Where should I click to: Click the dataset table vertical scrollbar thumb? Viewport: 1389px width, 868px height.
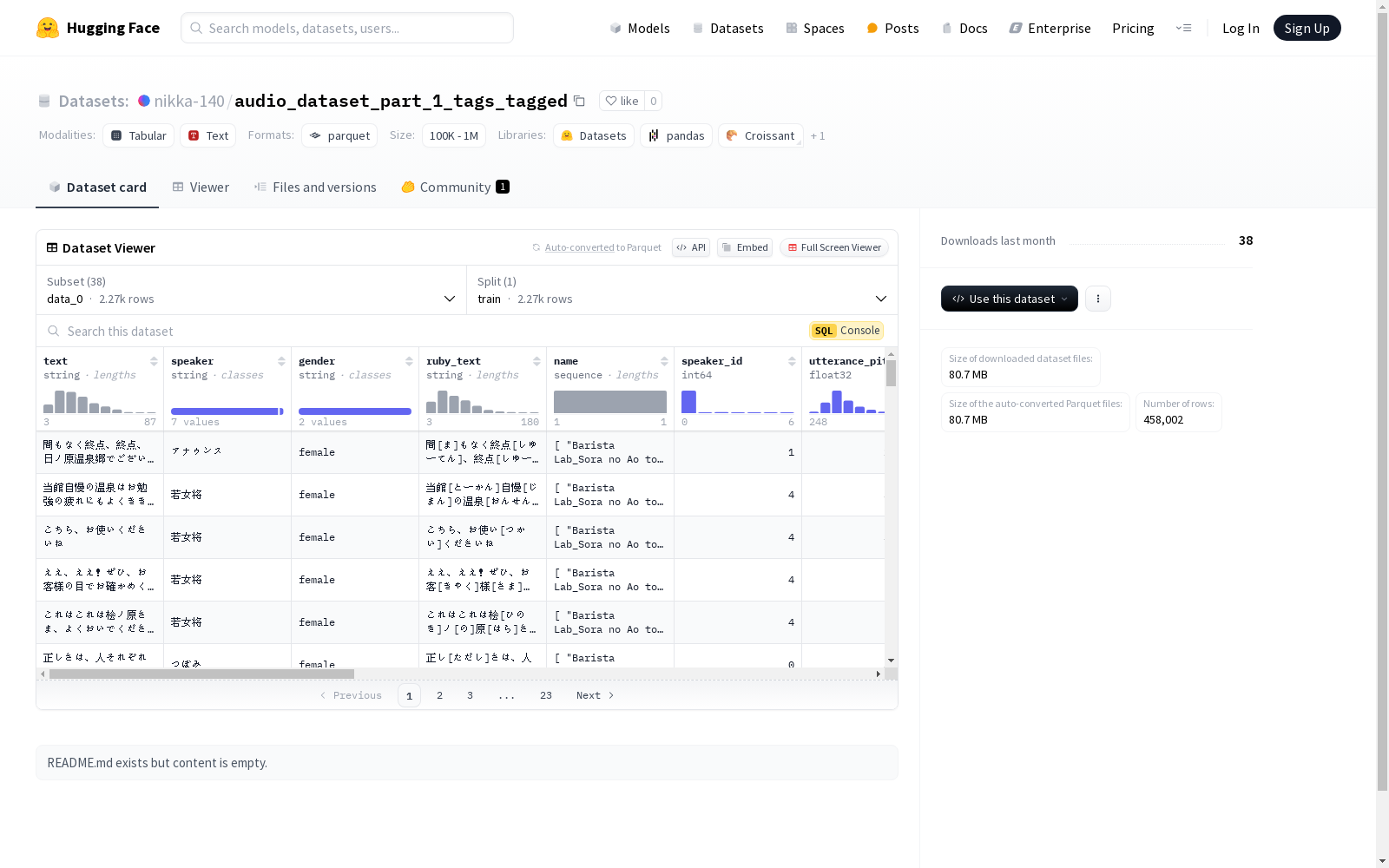[x=891, y=373]
